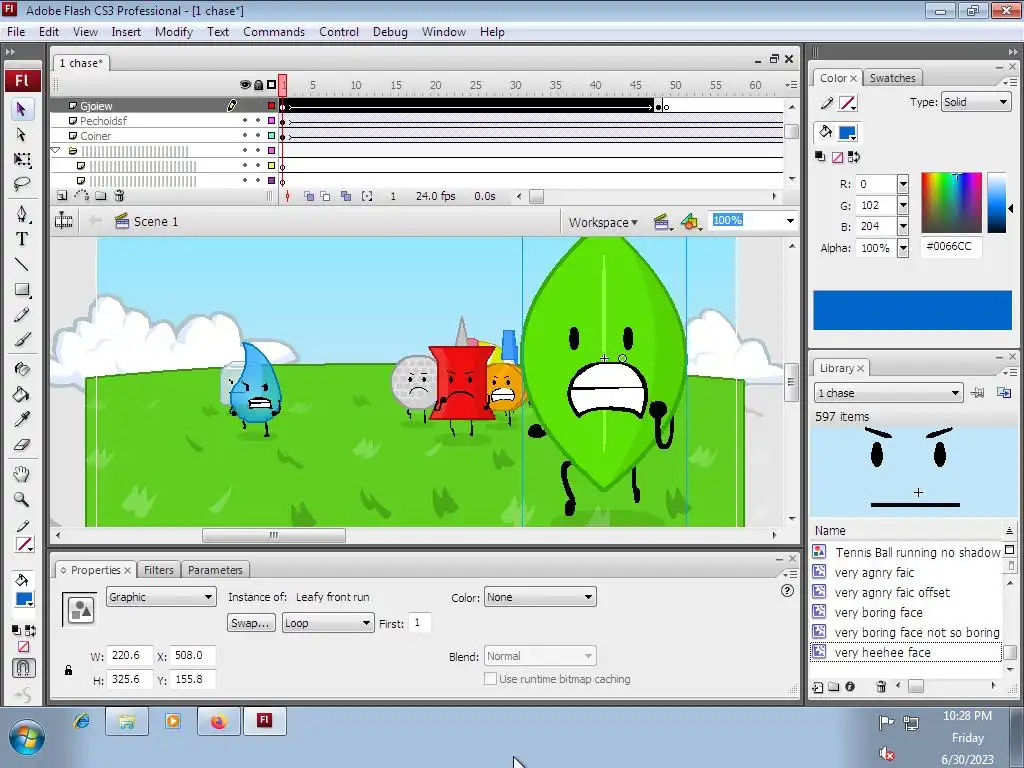This screenshot has width=1024, height=768.
Task: Select the Free Transform tool
Action: 22,159
